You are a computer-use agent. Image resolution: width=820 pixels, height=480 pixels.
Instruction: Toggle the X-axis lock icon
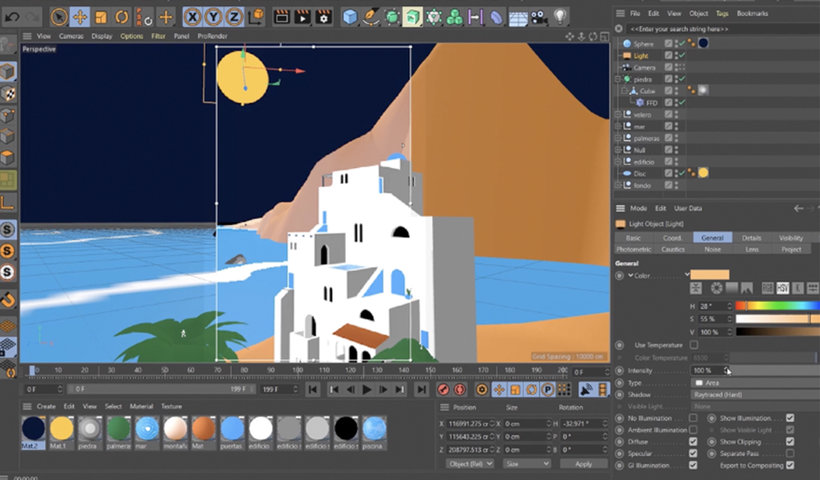pos(191,17)
